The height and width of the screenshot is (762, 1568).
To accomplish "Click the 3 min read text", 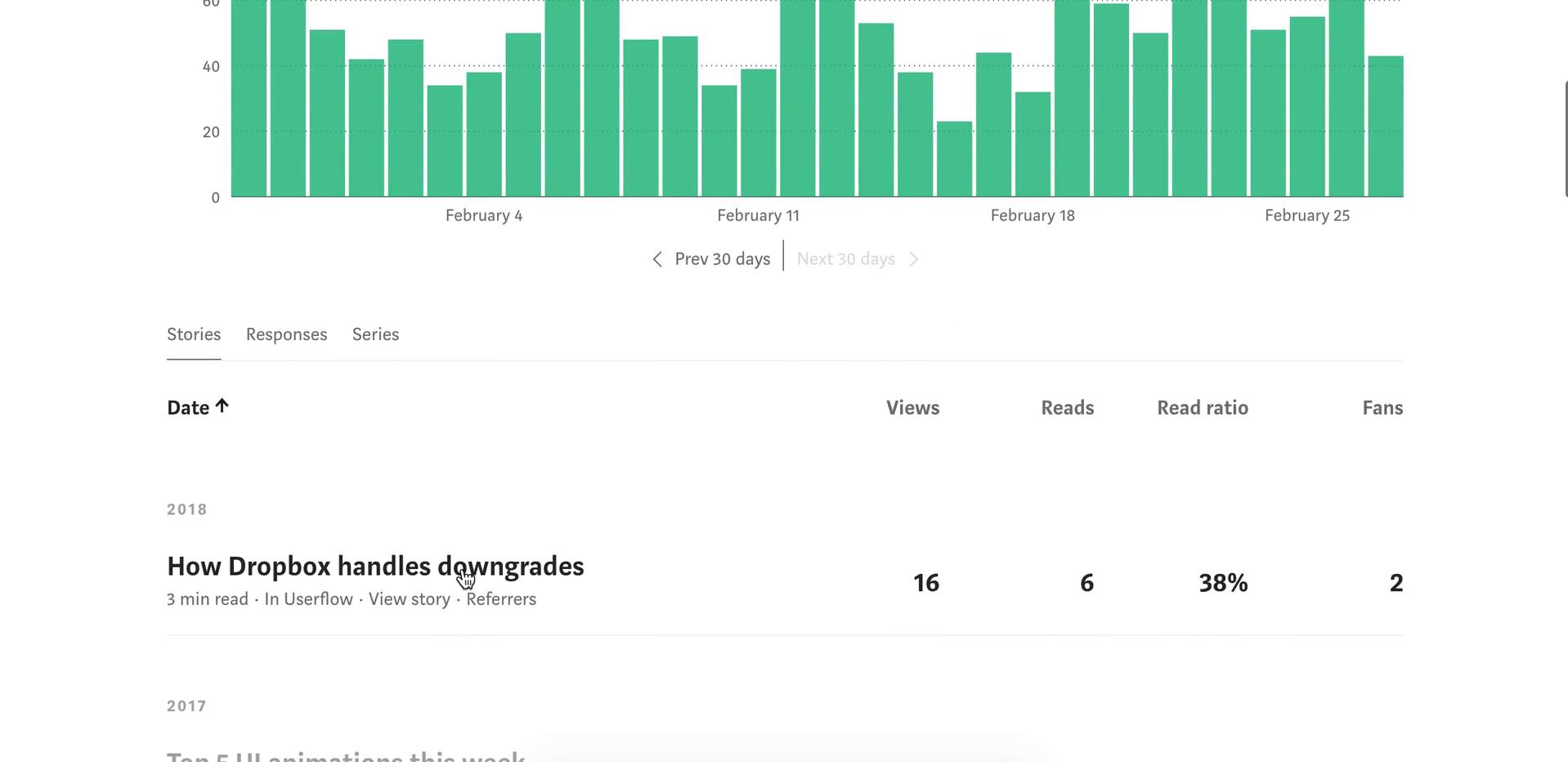I will coord(208,599).
